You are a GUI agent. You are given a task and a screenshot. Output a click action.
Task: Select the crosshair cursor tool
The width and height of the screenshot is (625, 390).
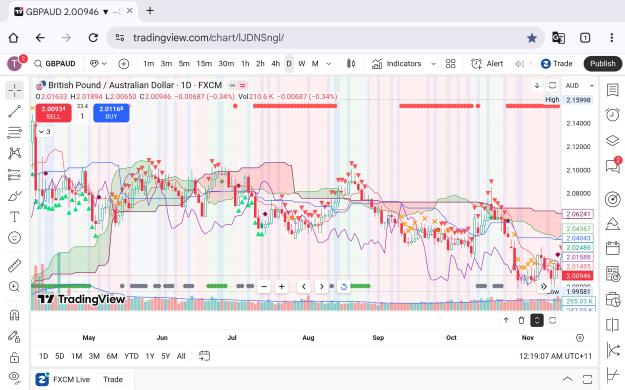[14, 91]
